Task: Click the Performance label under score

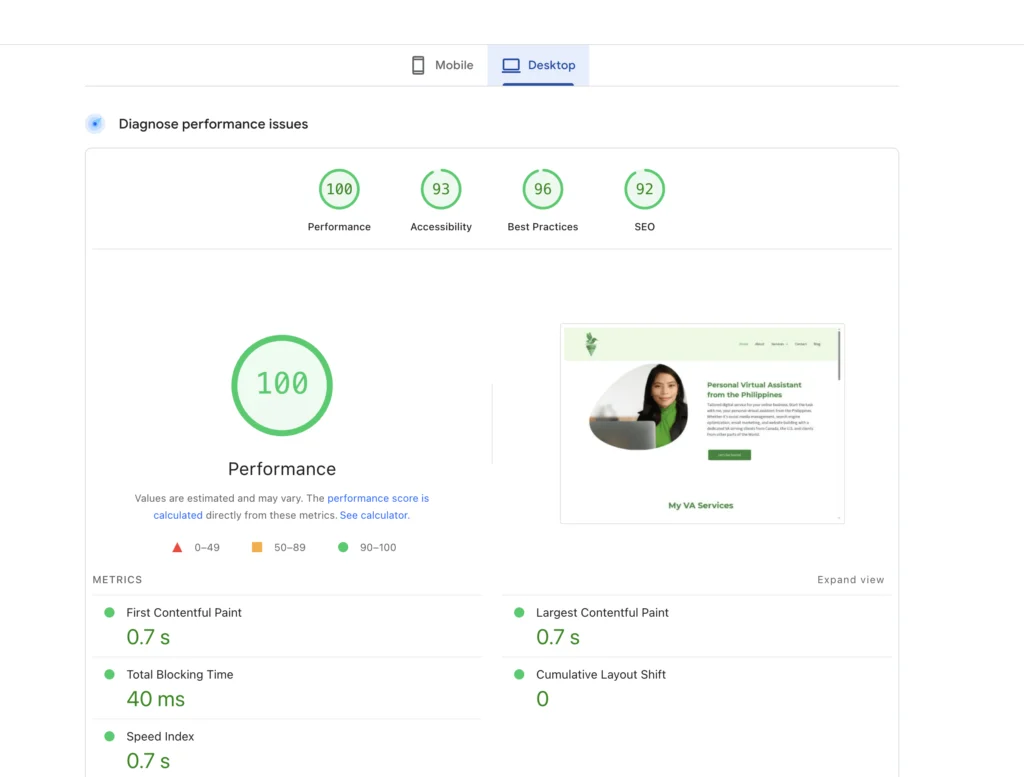Action: point(339,227)
